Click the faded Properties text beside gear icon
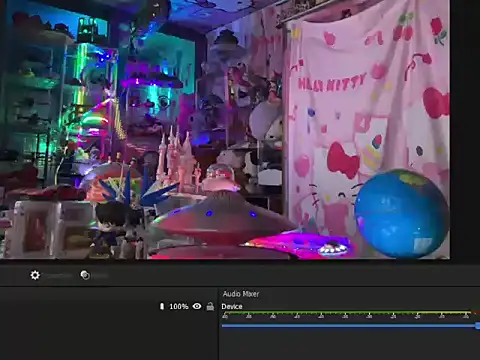The image size is (480, 360). (x=59, y=276)
